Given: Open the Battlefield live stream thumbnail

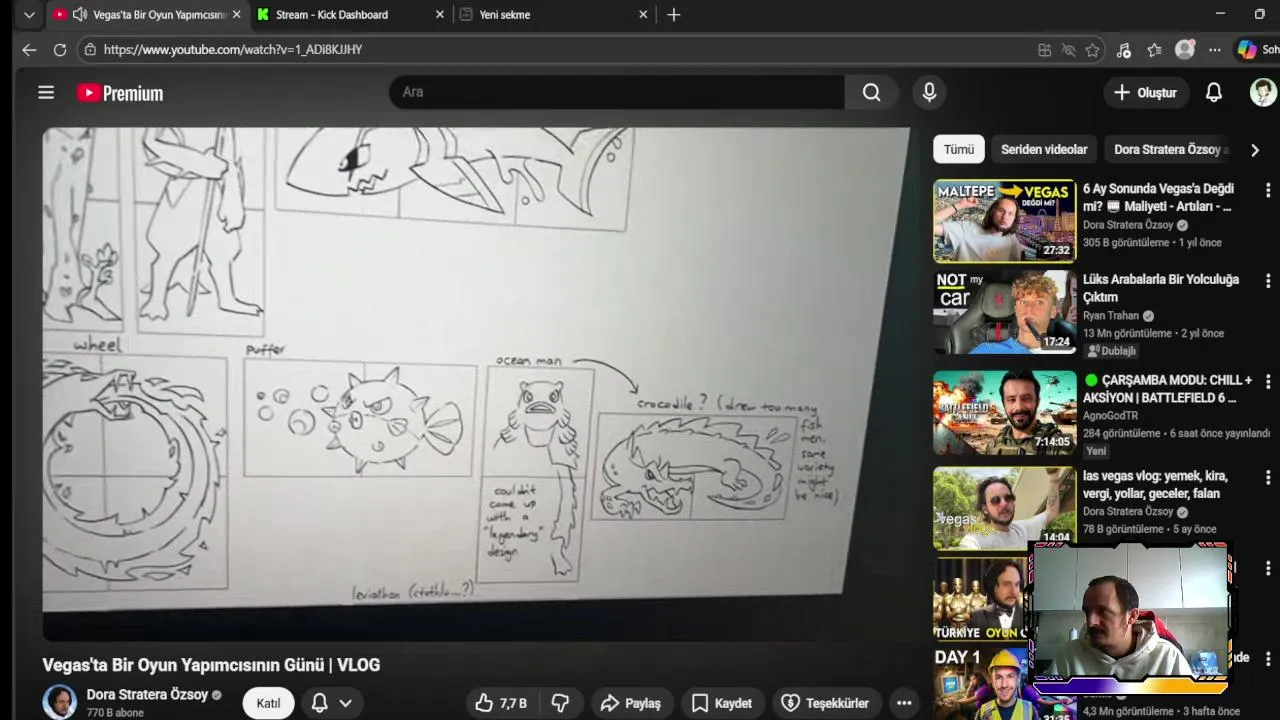Looking at the screenshot, I should point(1004,413).
